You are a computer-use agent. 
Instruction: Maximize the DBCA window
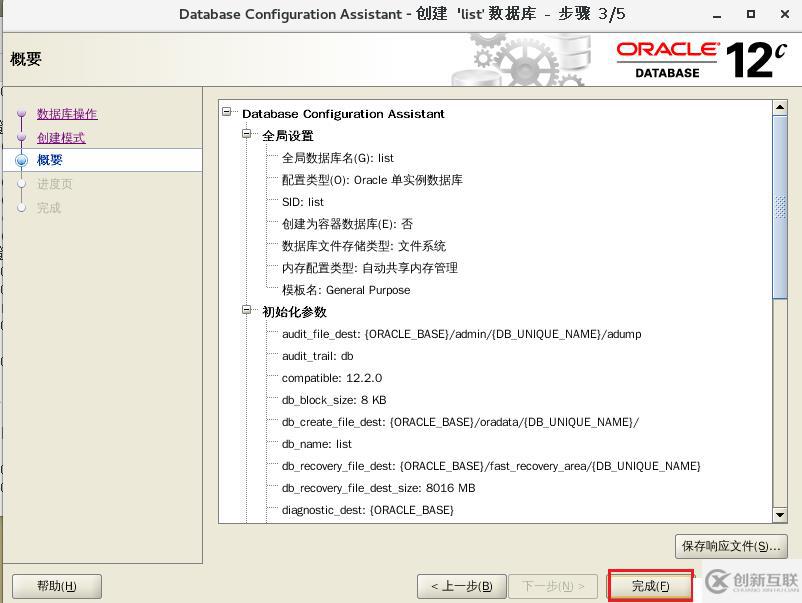[x=751, y=14]
